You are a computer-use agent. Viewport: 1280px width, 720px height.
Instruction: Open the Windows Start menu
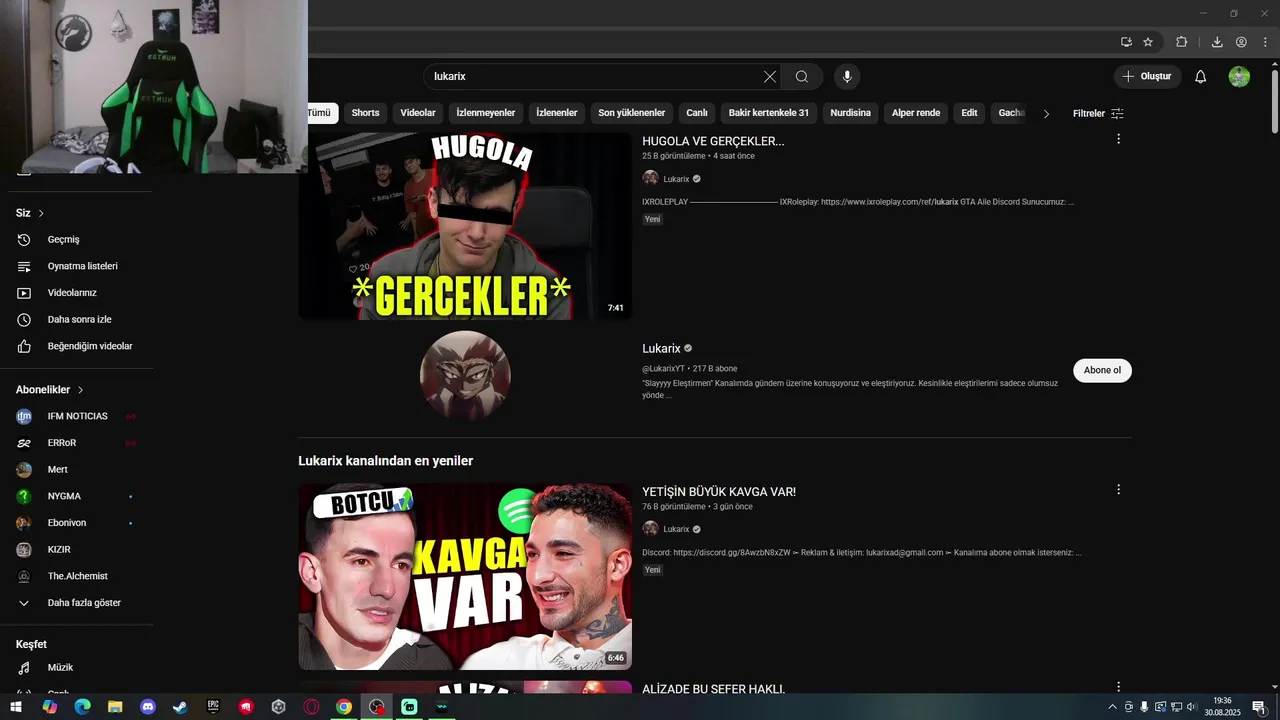pos(16,707)
